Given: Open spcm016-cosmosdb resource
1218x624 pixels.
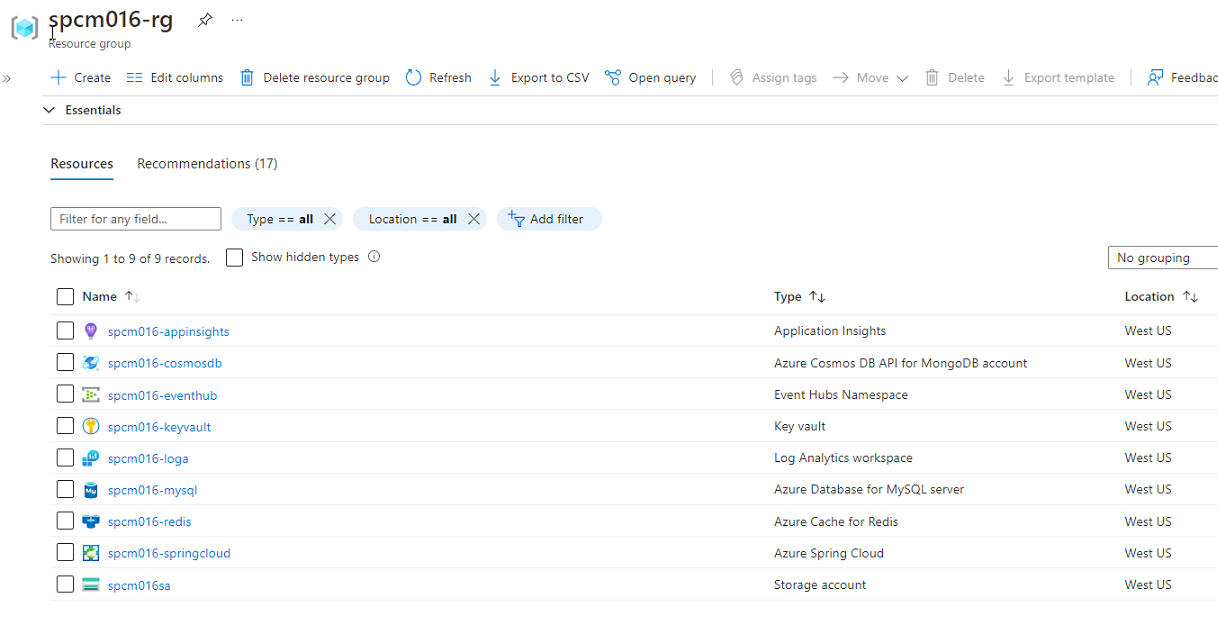Looking at the screenshot, I should point(165,364).
